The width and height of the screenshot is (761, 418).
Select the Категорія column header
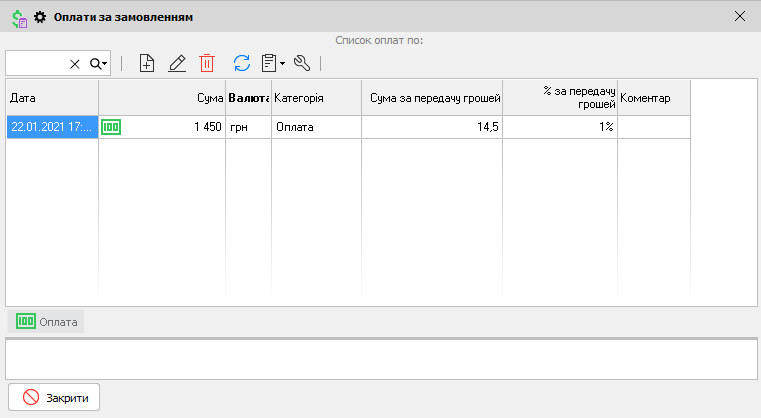(x=315, y=98)
